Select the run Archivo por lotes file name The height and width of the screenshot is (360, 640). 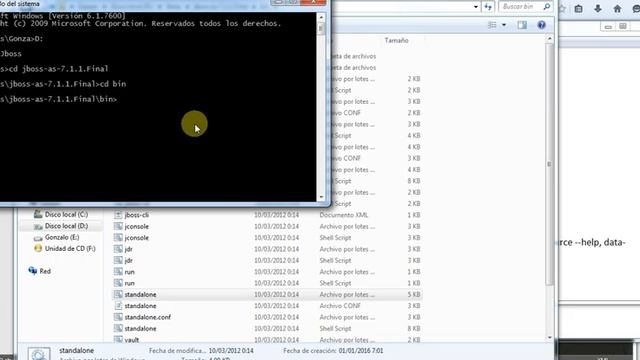pos(129,272)
